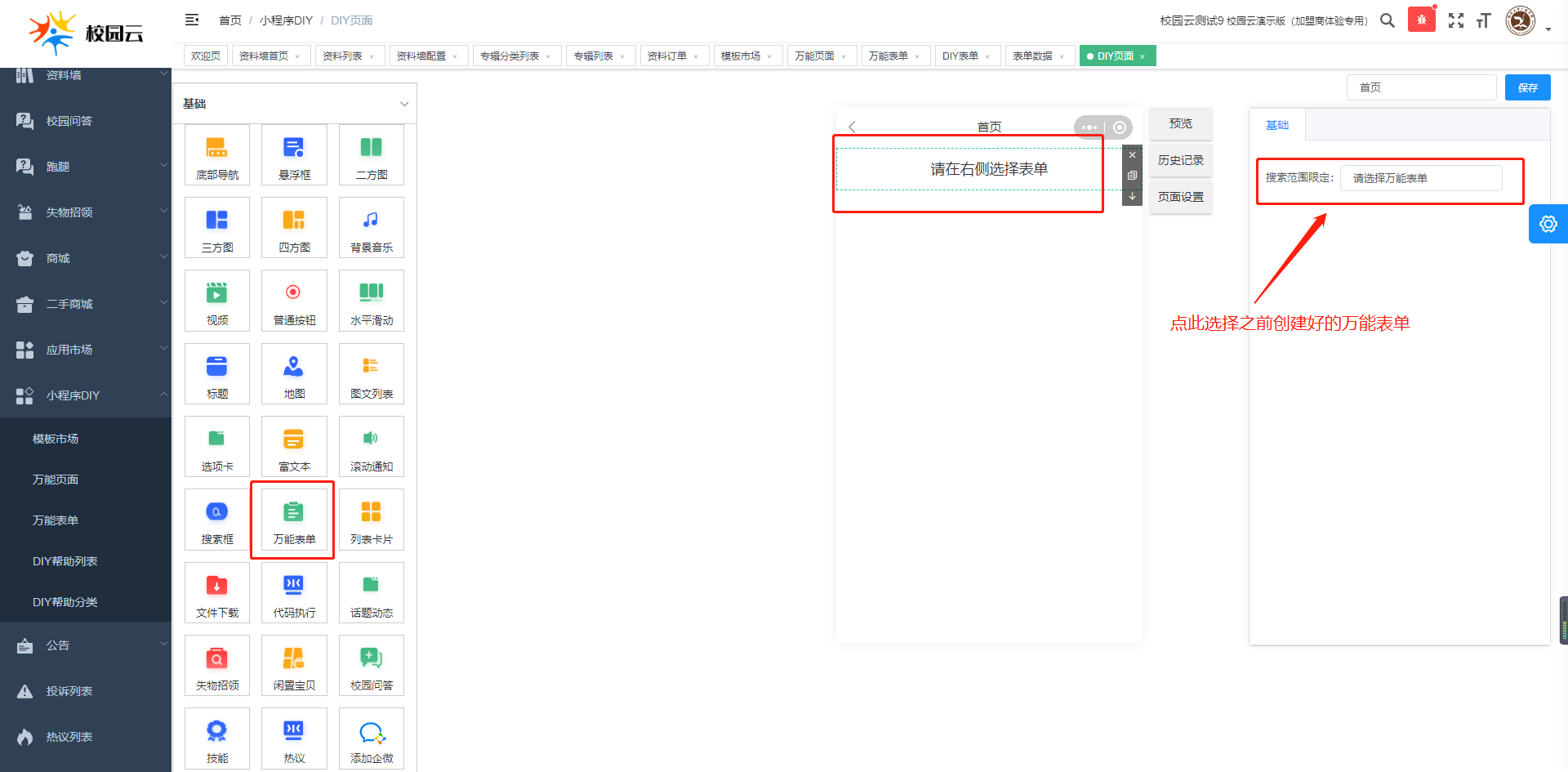
Task: Copy the selected form component
Action: 1132,176
